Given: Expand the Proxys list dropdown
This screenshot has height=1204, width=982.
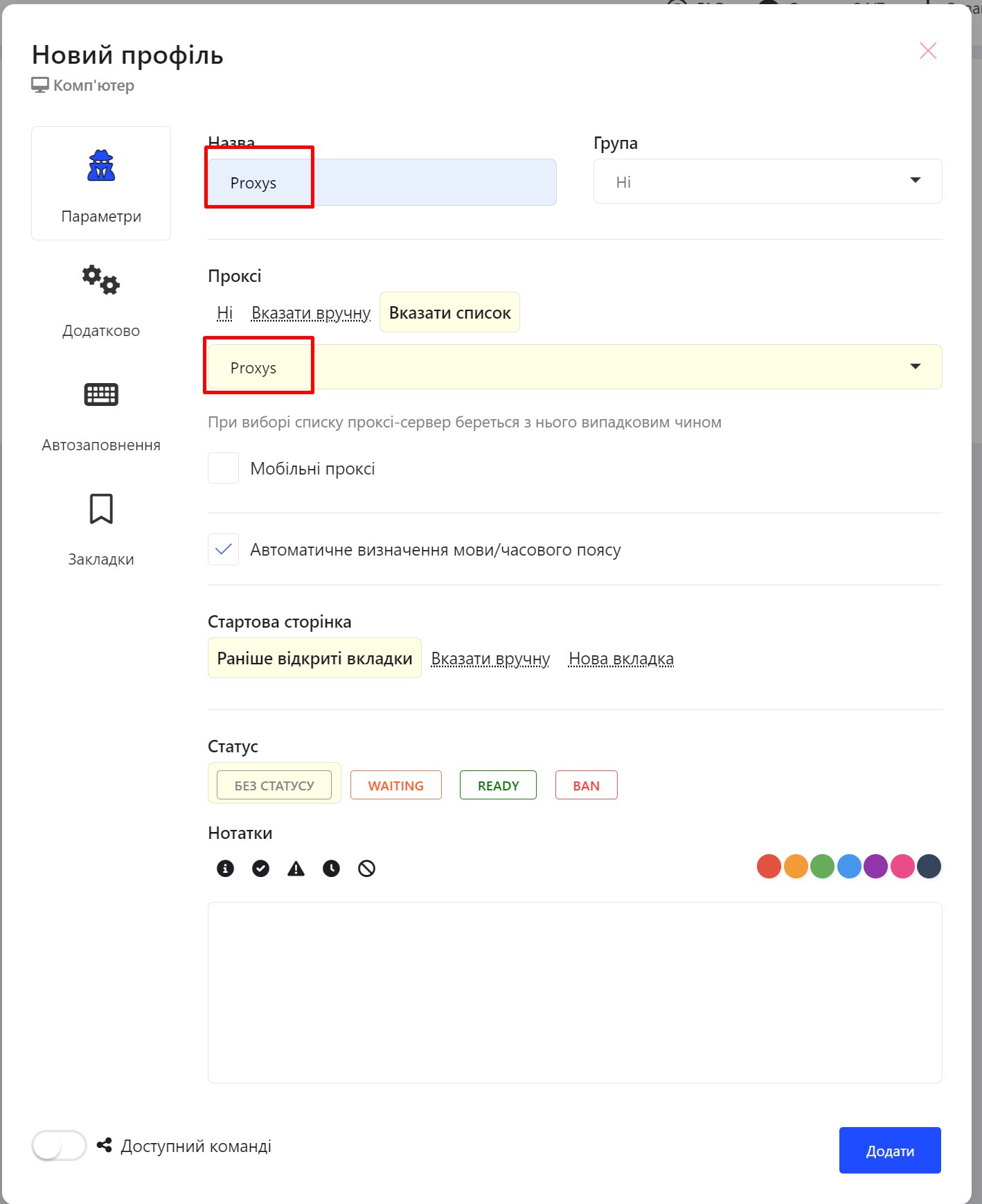Looking at the screenshot, I should 575,366.
